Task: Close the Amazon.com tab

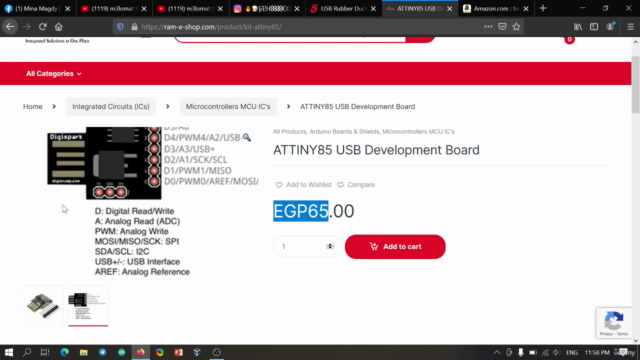Action: pyautogui.click(x=526, y=9)
